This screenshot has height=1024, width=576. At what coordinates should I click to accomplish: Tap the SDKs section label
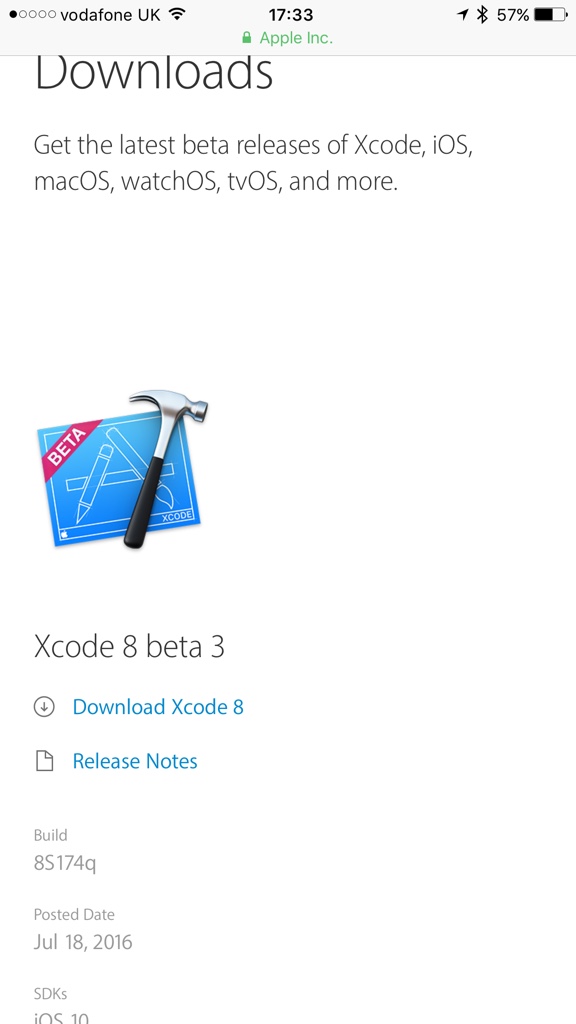[50, 994]
